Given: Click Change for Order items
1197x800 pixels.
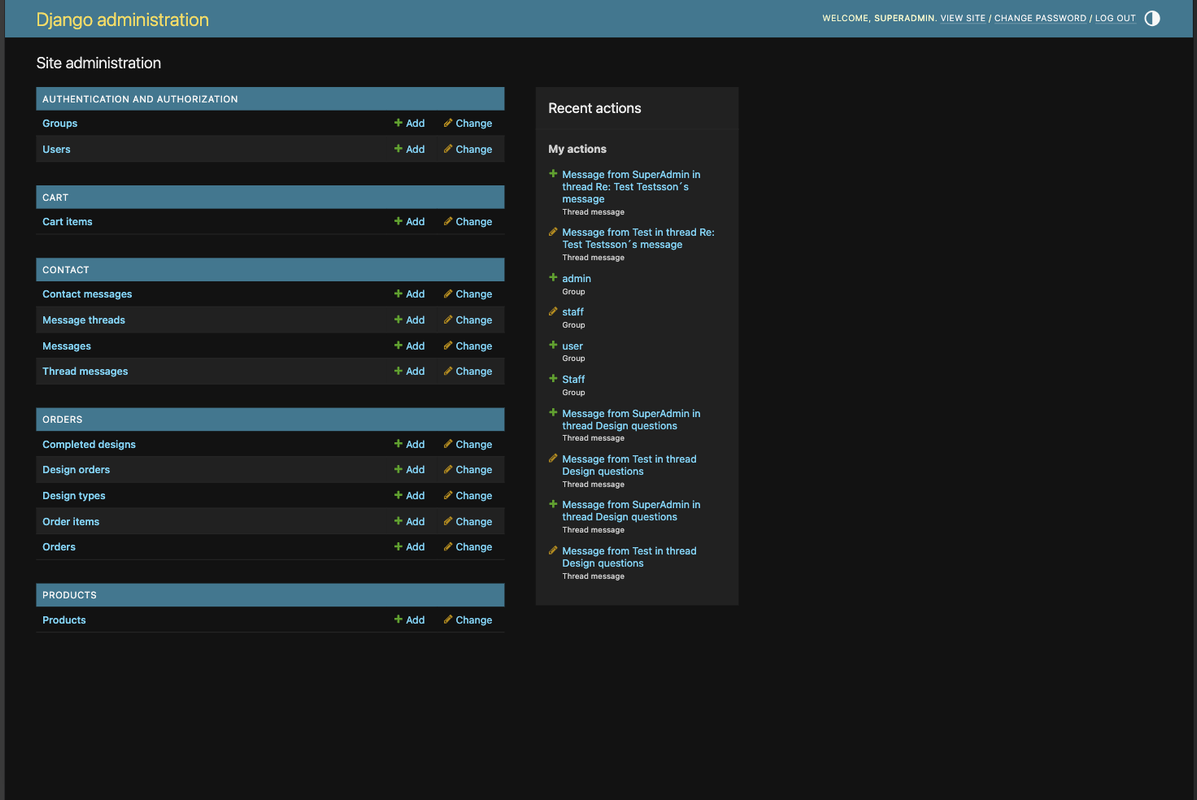Looking at the screenshot, I should 467,522.
